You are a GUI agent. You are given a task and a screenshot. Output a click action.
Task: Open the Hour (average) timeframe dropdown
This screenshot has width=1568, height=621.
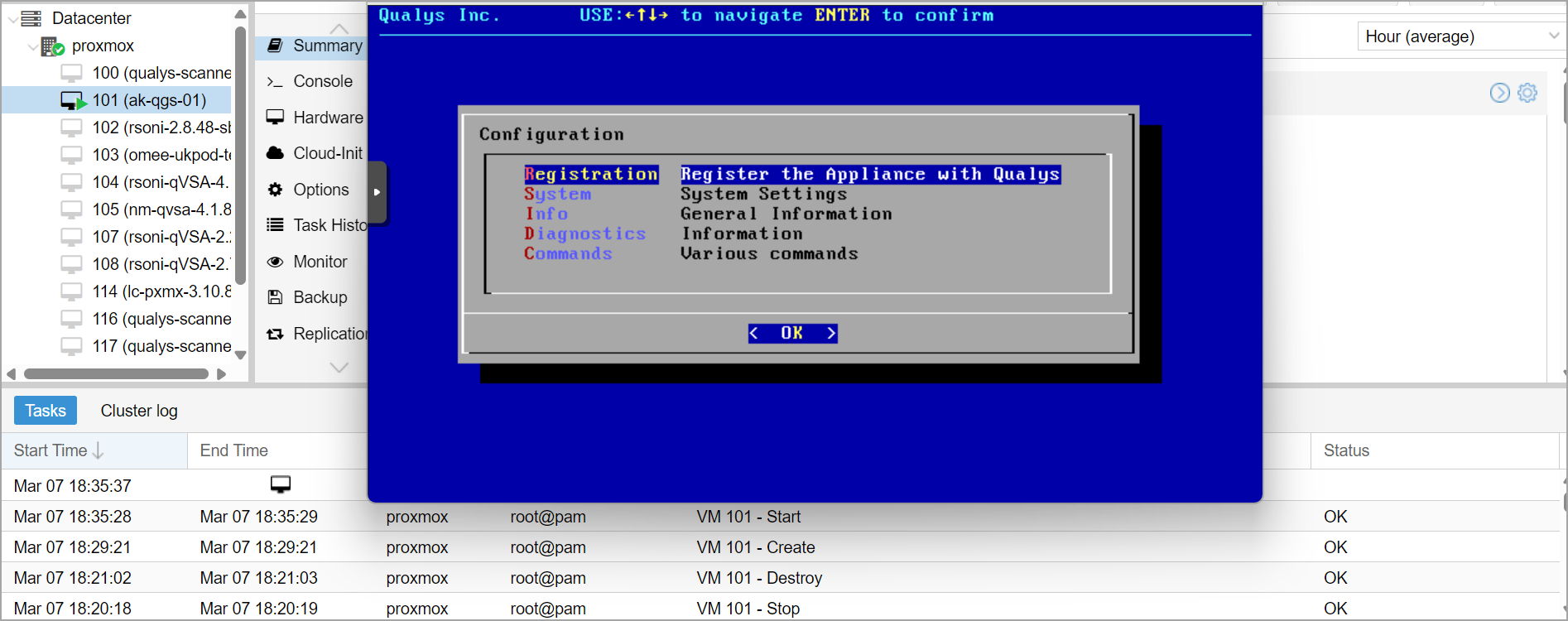(x=1461, y=36)
